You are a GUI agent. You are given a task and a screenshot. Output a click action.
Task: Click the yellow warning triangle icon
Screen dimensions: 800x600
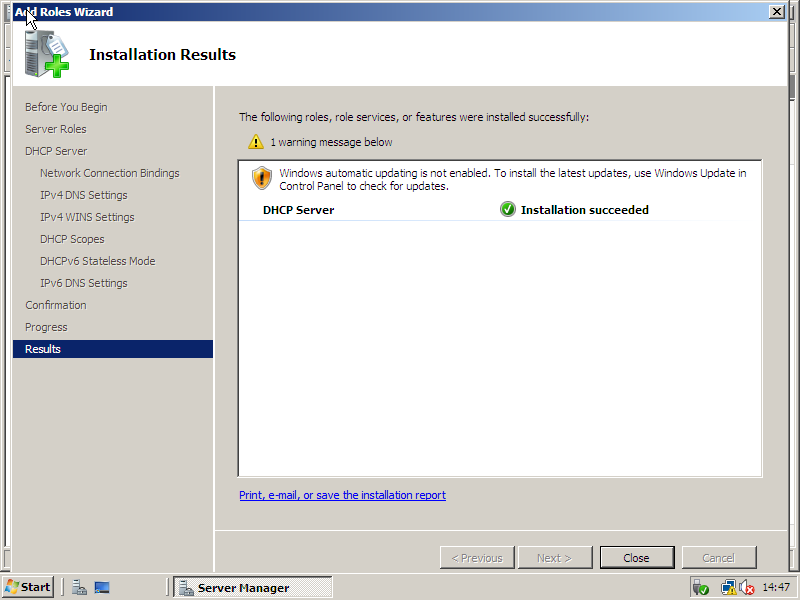[x=256, y=142]
